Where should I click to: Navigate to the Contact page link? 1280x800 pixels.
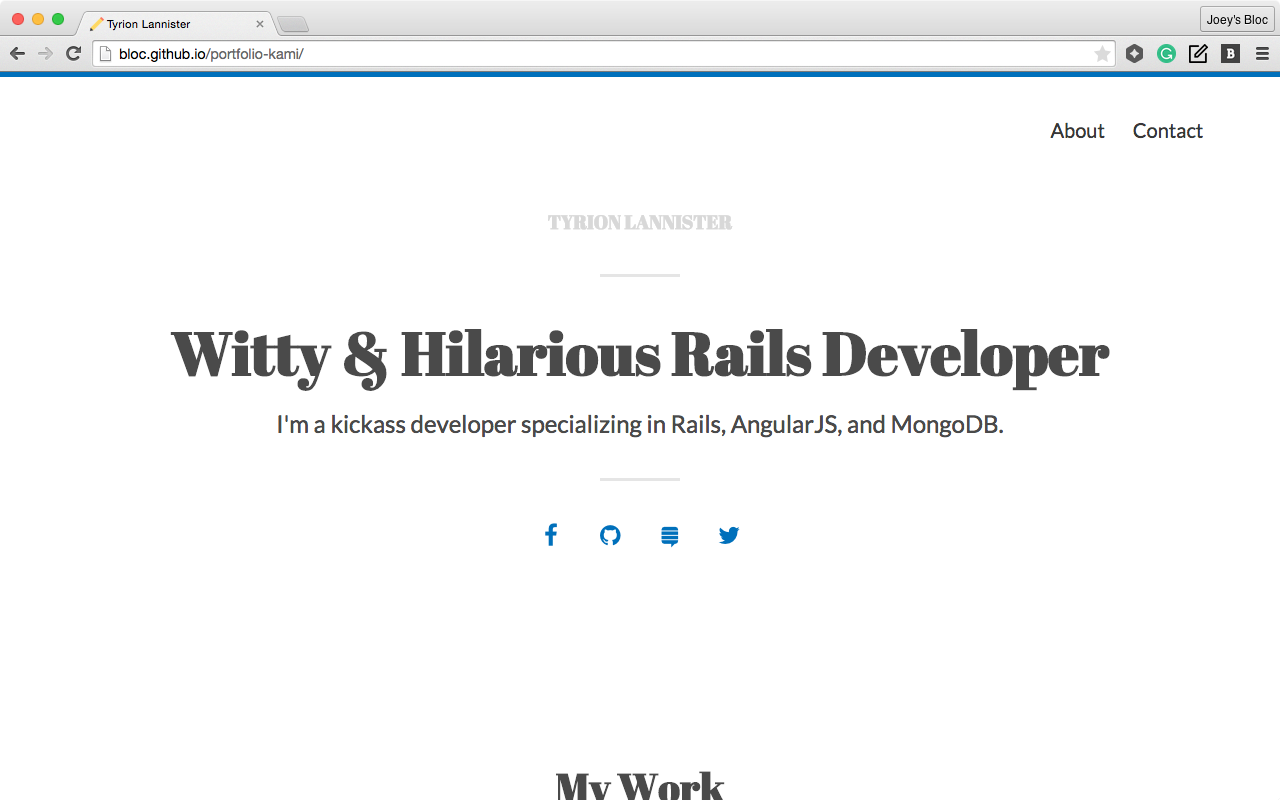pos(1167,131)
